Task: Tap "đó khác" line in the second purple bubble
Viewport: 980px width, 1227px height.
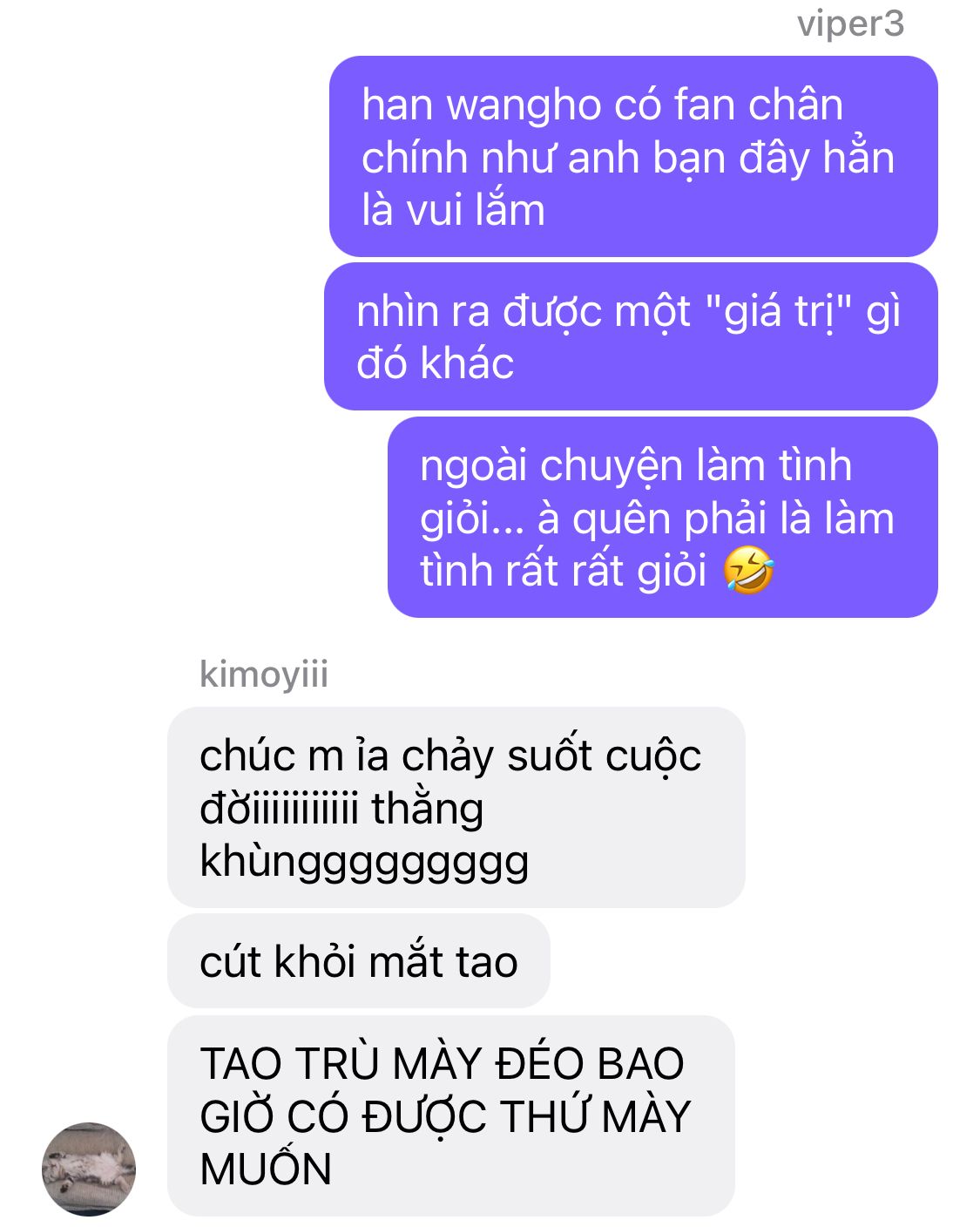Action: click(x=435, y=364)
